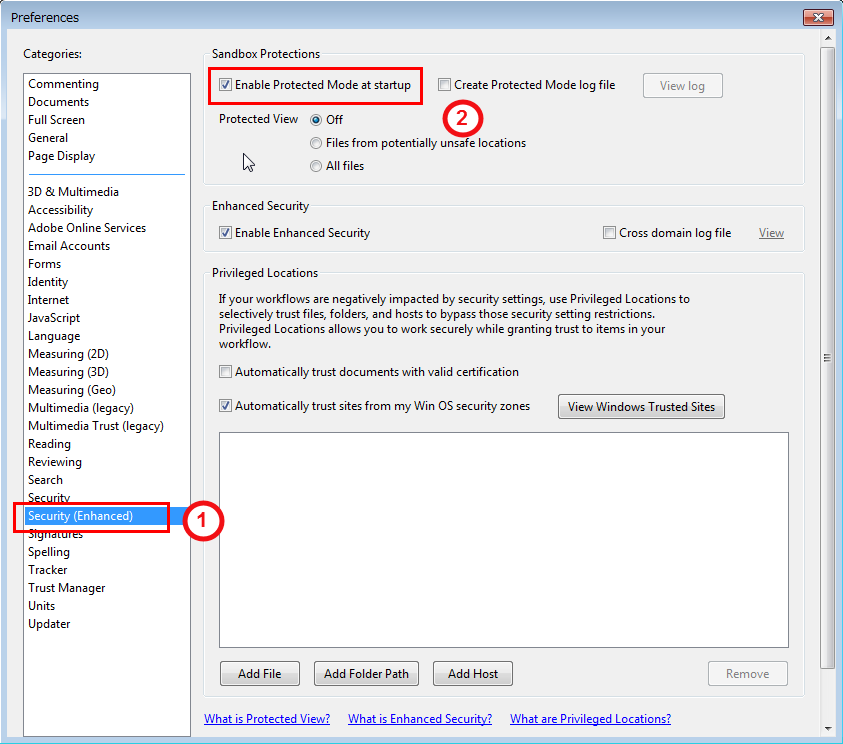Select All files for Protected View

tap(316, 166)
